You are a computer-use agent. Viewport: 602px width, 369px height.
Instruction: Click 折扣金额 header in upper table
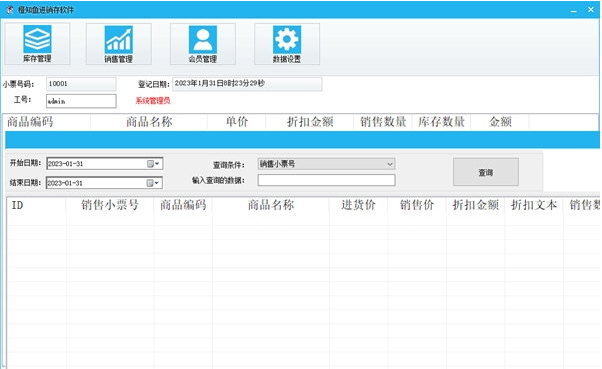pos(310,122)
